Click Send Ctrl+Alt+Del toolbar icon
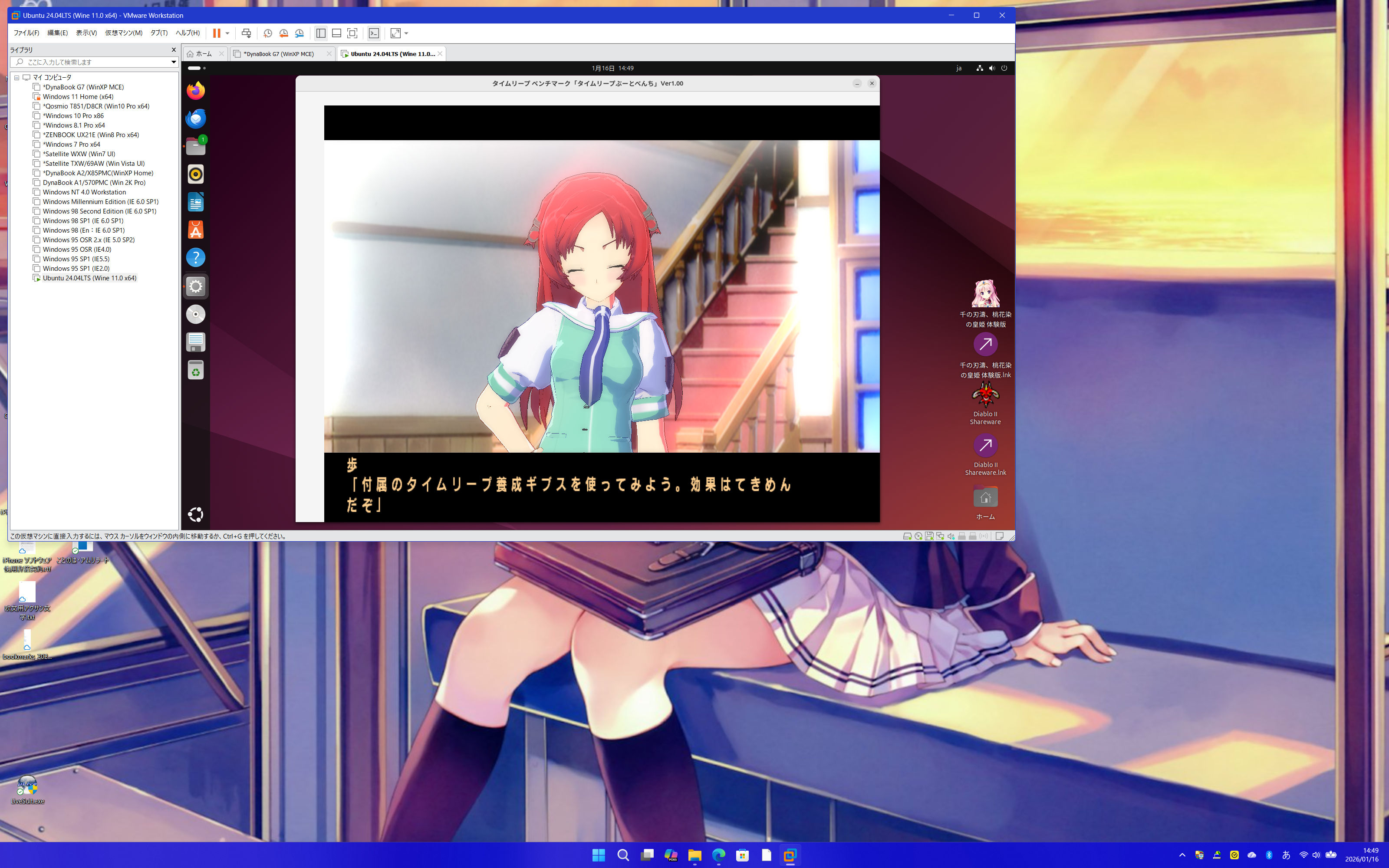Screen dimensions: 1389x868 [x=246, y=33]
